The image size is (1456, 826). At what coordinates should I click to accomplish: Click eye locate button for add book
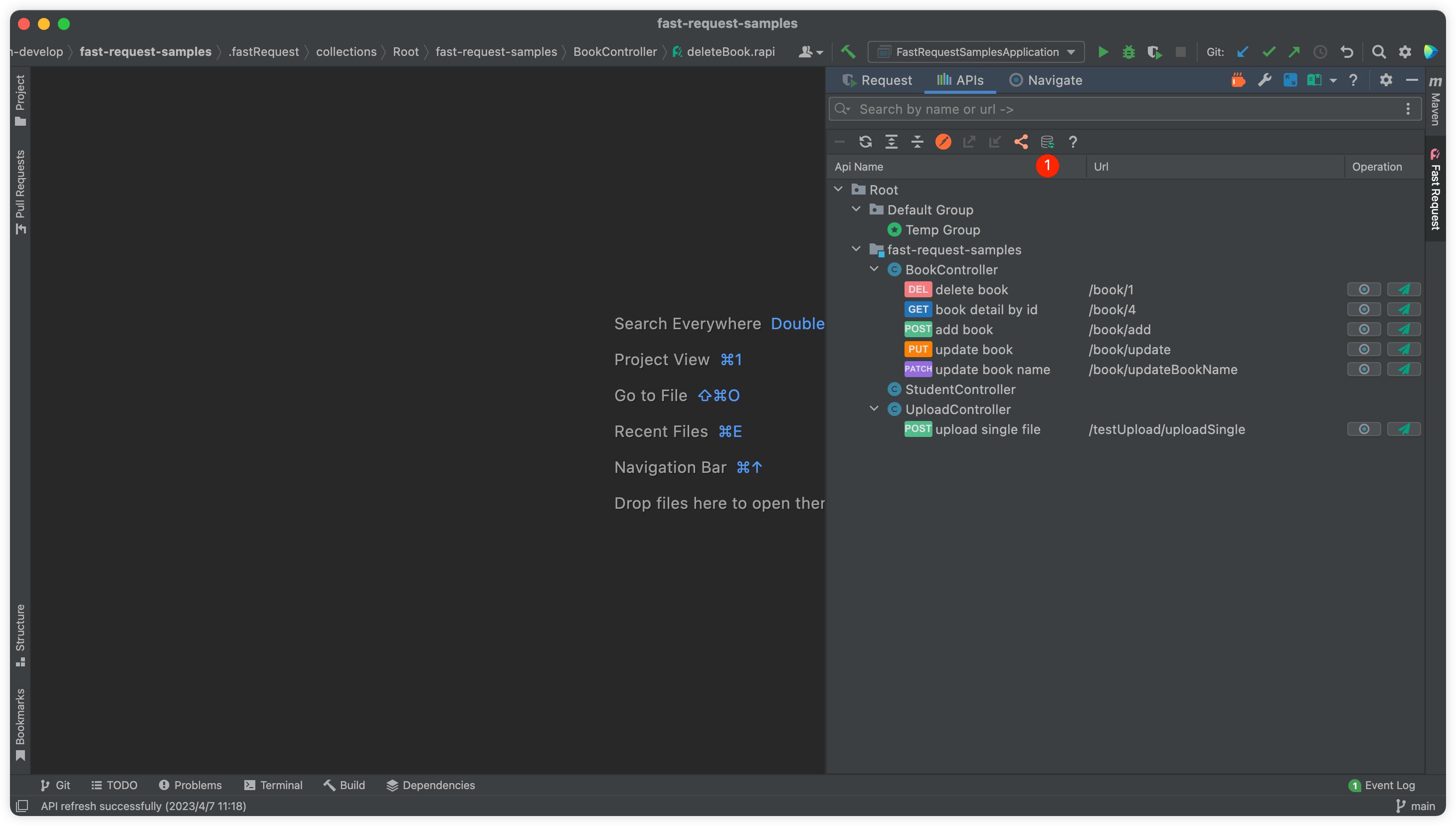1364,330
